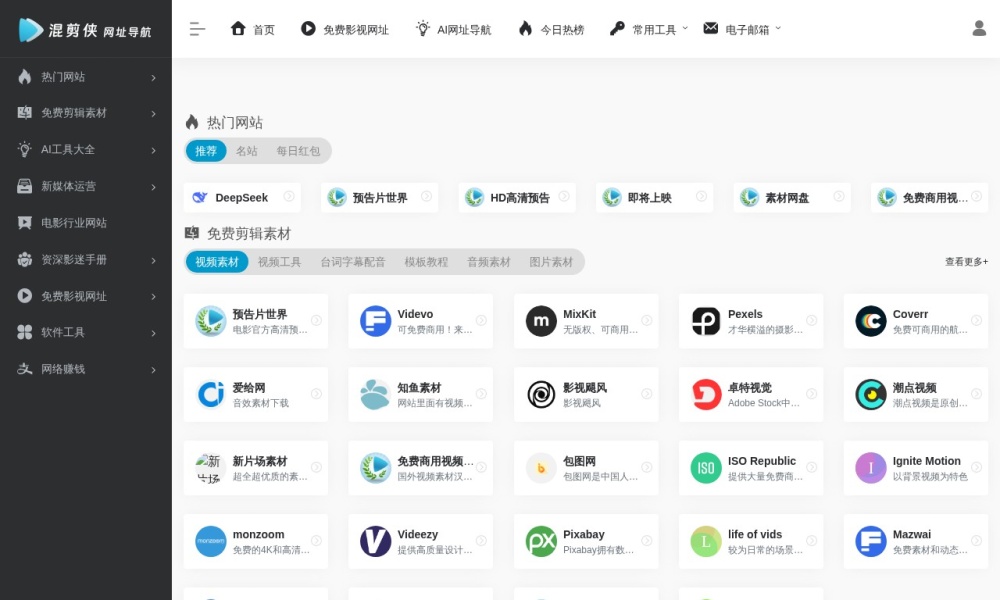Viewport: 1000px width, 600px height.
Task: Click the Pexels site logo
Action: point(706,321)
